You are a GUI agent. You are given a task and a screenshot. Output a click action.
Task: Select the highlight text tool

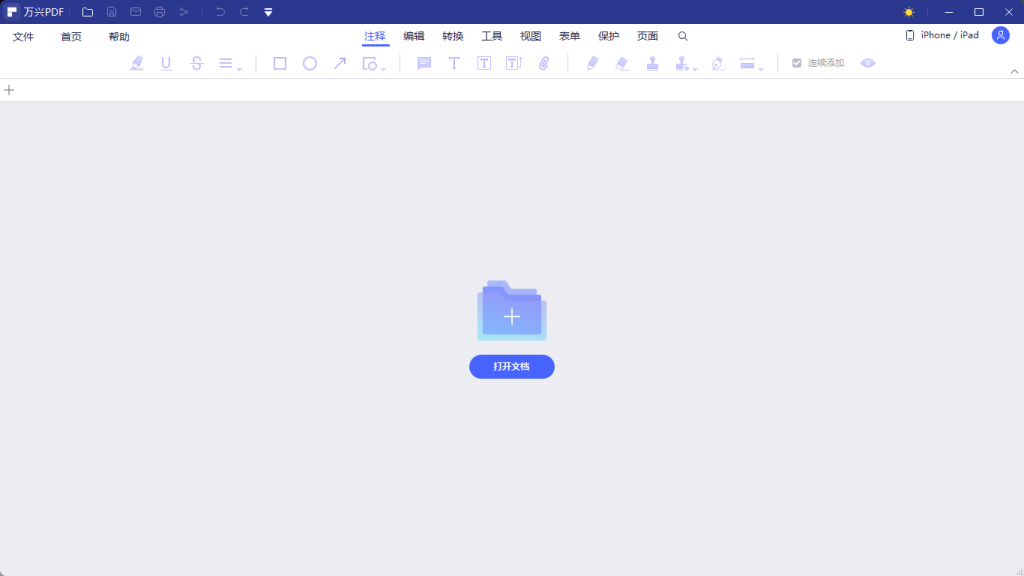pyautogui.click(x=136, y=63)
